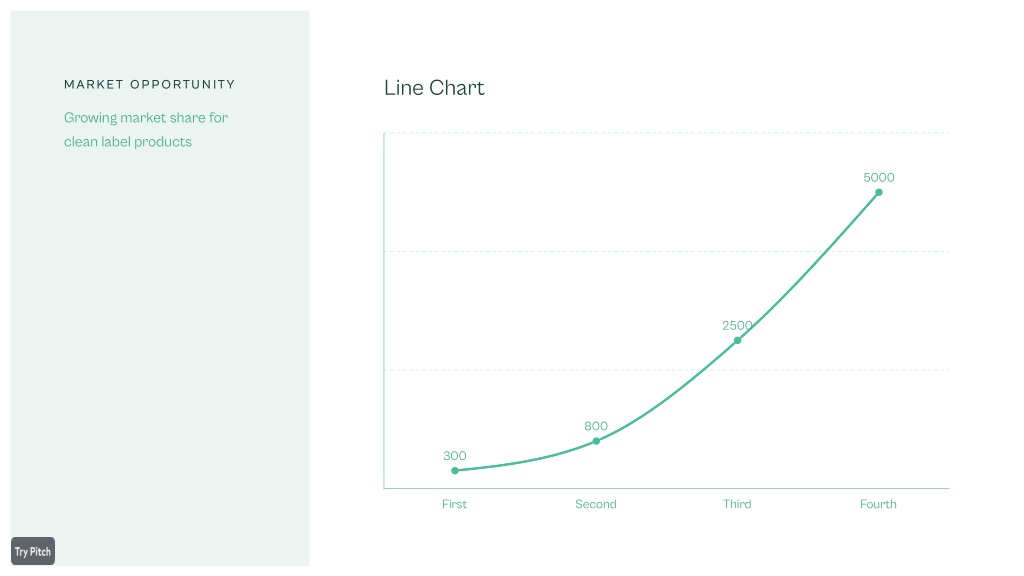Select the 'Growing market share' subtitle text
Viewport: 1024px width, 576px height.
[x=146, y=129]
